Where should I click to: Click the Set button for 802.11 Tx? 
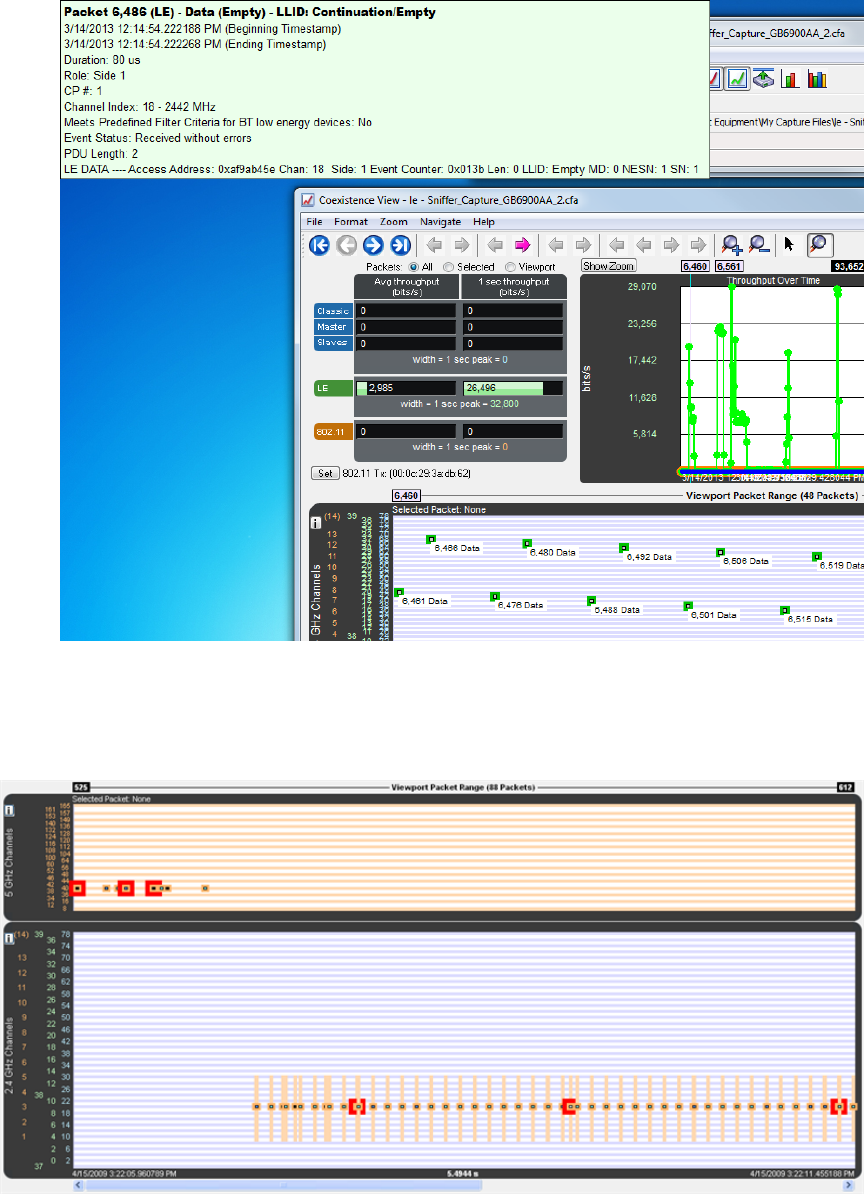point(325,472)
